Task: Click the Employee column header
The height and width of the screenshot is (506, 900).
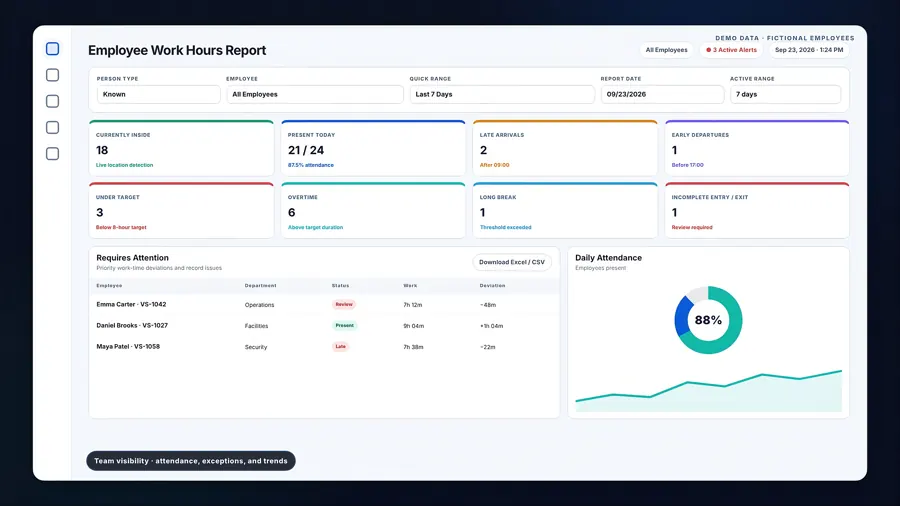Action: coord(109,285)
